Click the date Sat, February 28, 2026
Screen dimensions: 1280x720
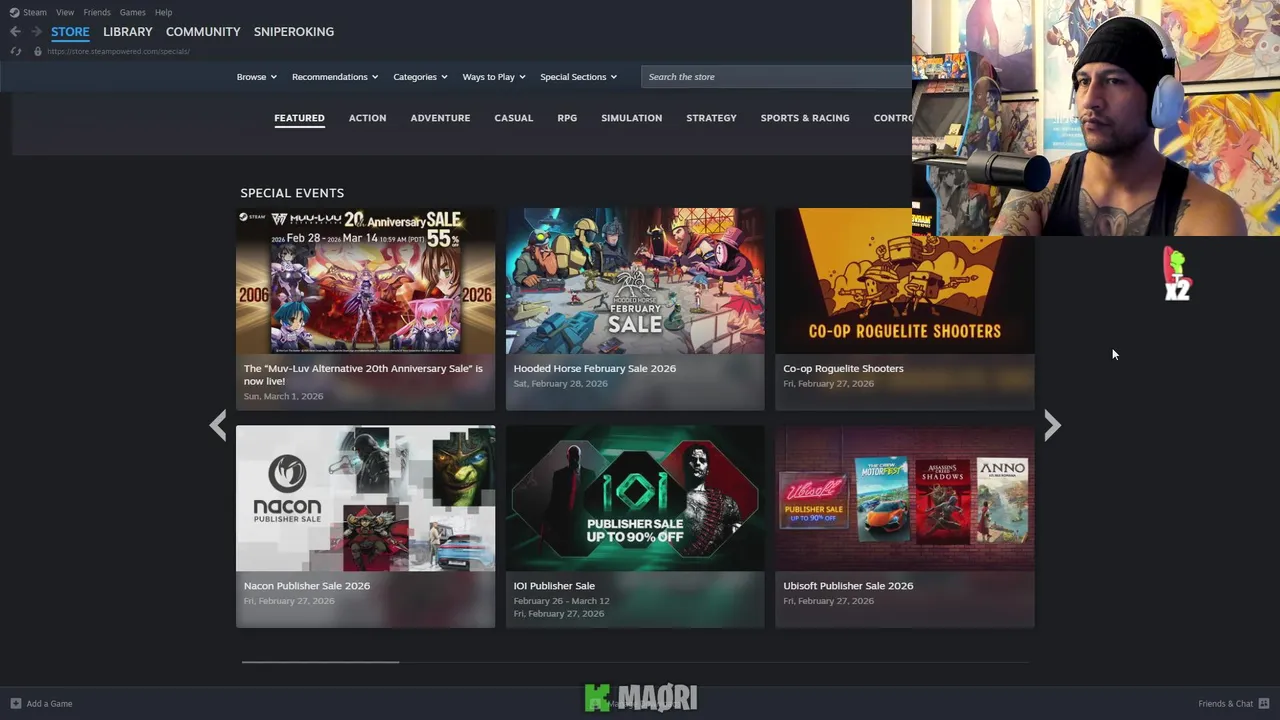coord(561,383)
